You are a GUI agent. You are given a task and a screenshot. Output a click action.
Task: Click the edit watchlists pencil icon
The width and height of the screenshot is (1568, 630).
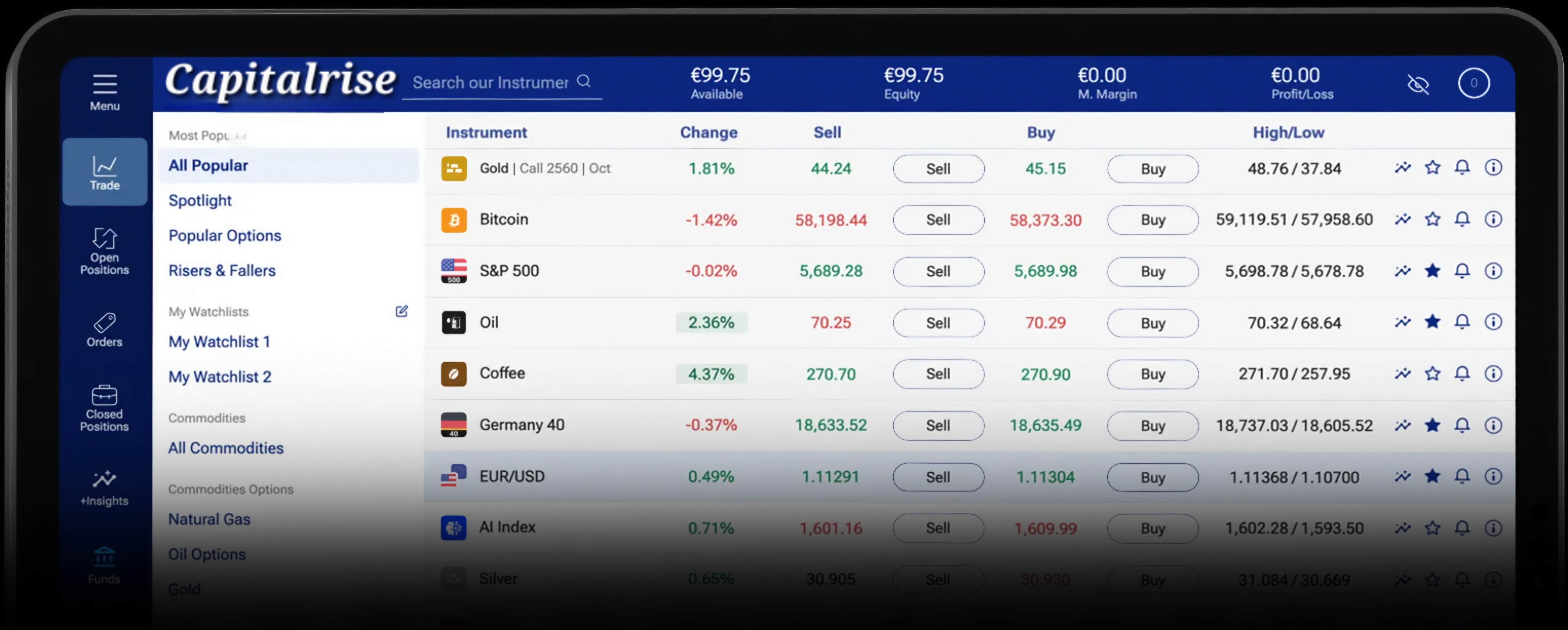[x=402, y=311]
